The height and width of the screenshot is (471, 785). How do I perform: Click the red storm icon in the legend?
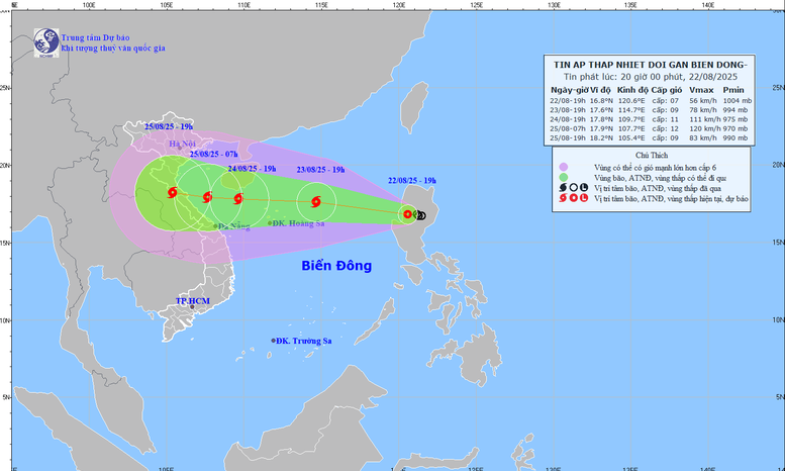point(563,198)
